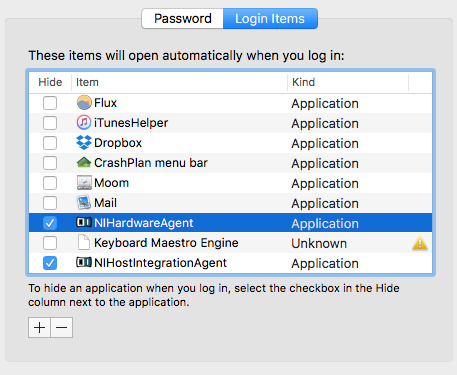The width and height of the screenshot is (457, 375).
Task: Select the Login Items tab
Action: point(270,19)
